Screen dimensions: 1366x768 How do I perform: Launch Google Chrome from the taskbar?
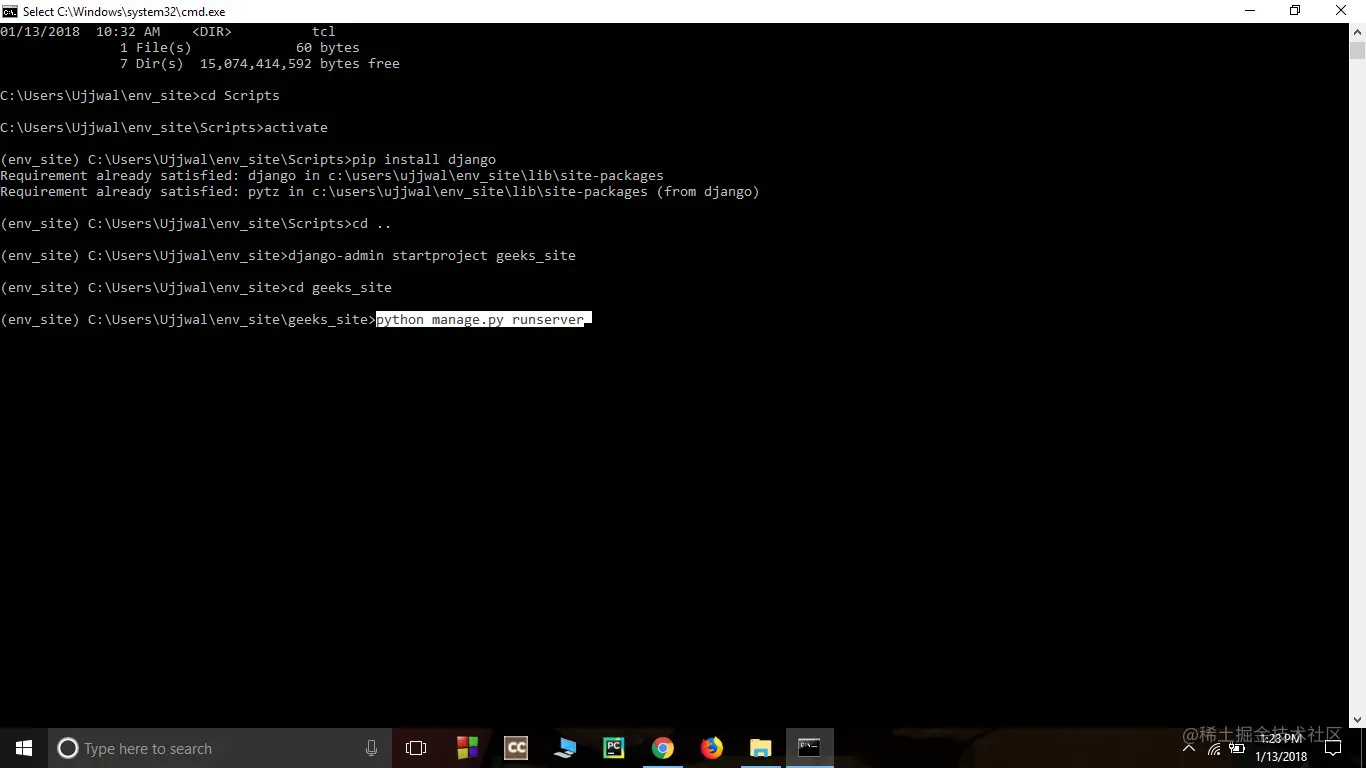pyautogui.click(x=662, y=748)
